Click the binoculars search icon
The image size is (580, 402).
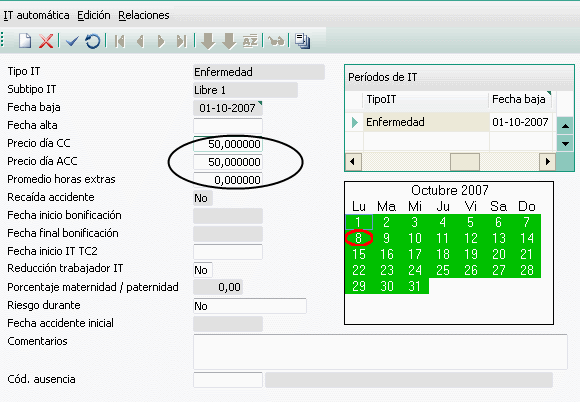[276, 41]
